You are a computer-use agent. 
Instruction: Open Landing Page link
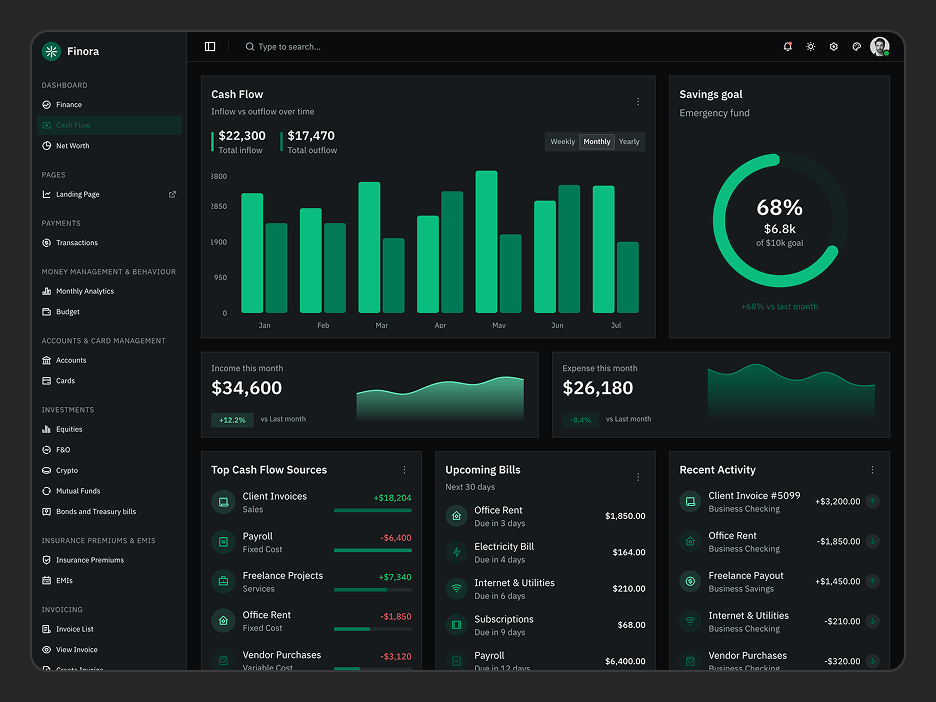pyautogui.click(x=109, y=194)
